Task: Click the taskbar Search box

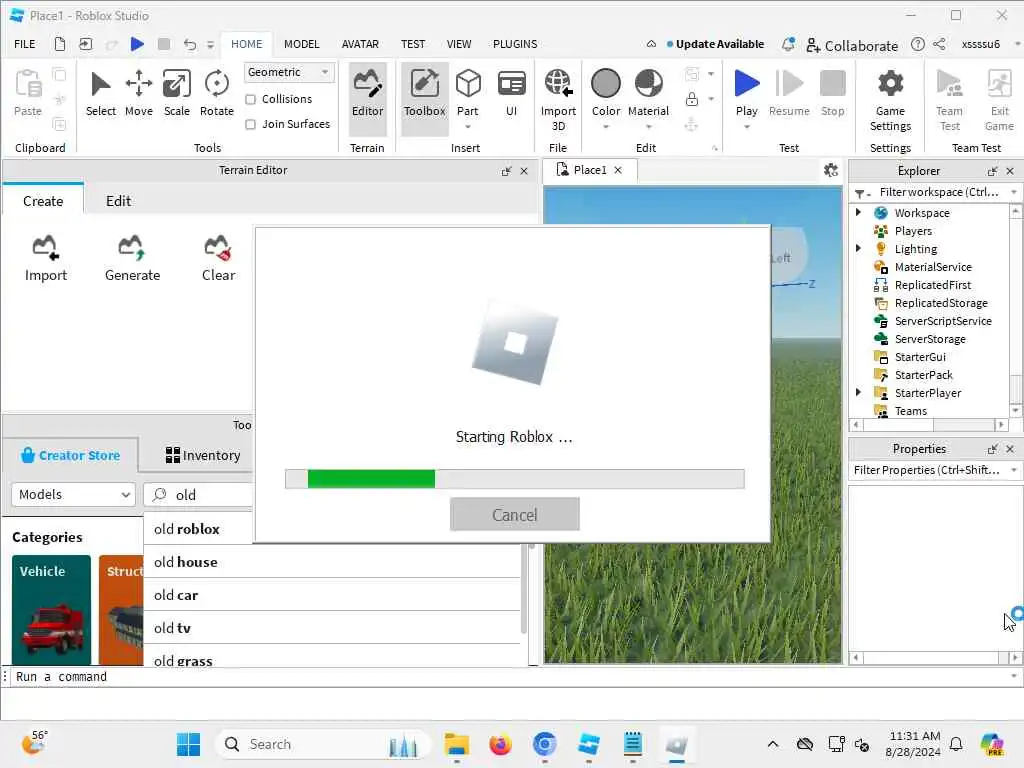Action: 323,744
